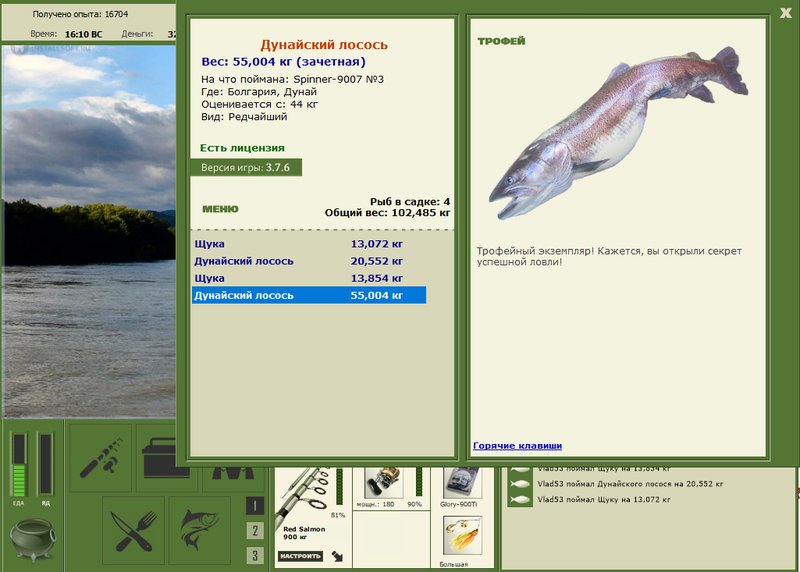Open the МЕНЮ menu
Viewport: 800px width, 572px height.
[x=220, y=209]
